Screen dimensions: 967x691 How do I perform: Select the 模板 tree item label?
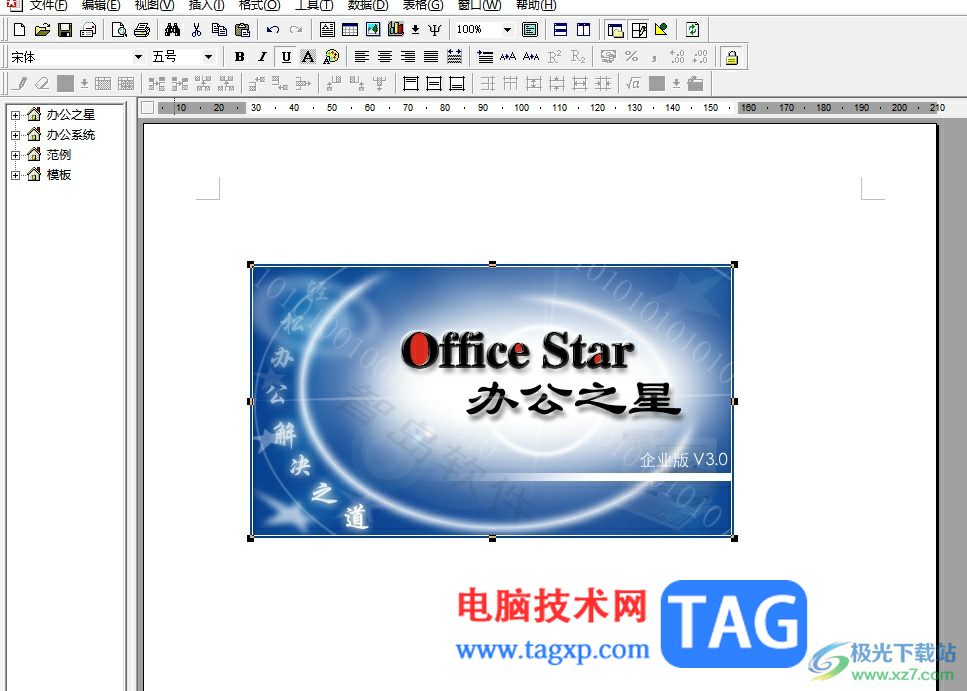point(59,175)
